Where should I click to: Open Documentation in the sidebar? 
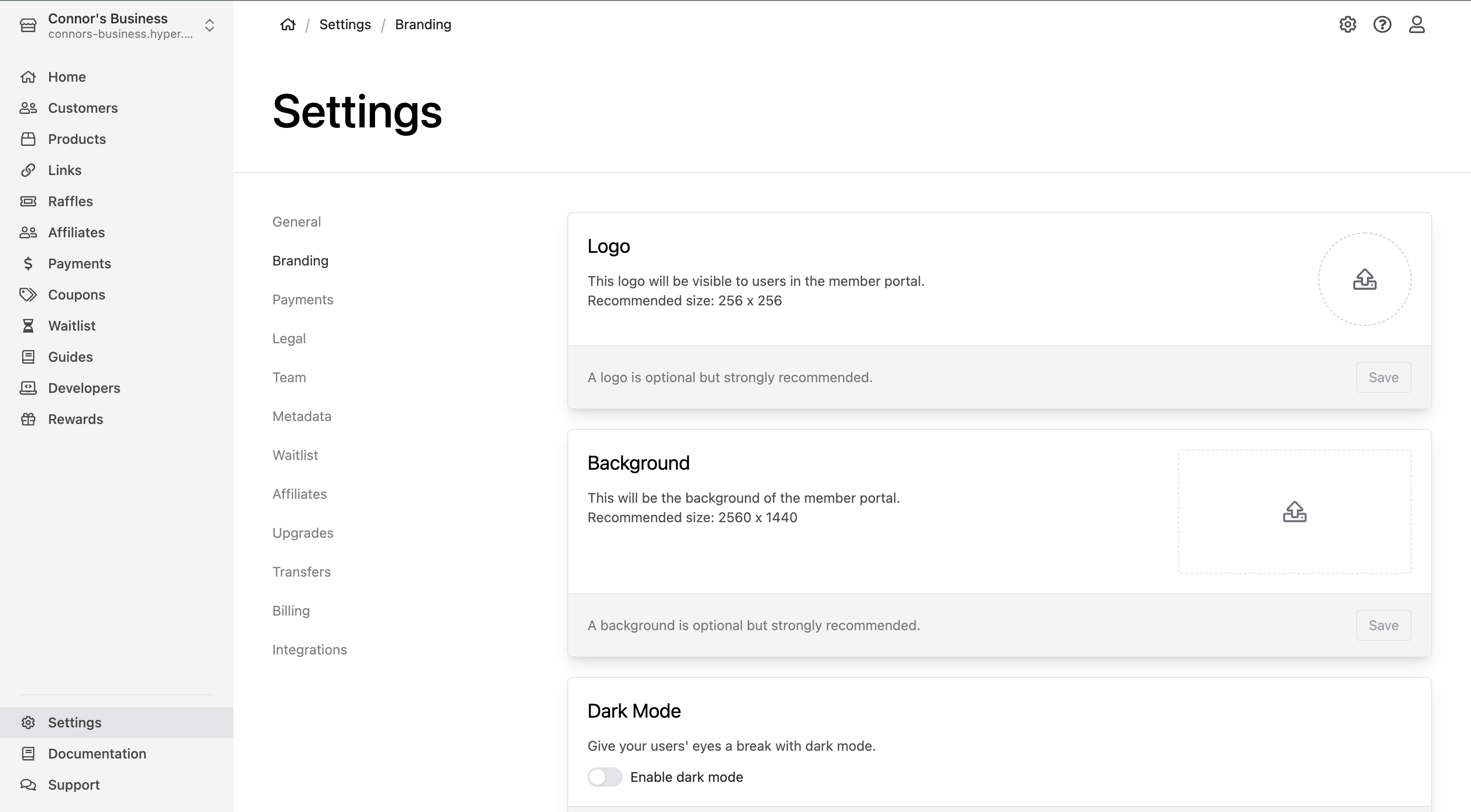pos(96,754)
